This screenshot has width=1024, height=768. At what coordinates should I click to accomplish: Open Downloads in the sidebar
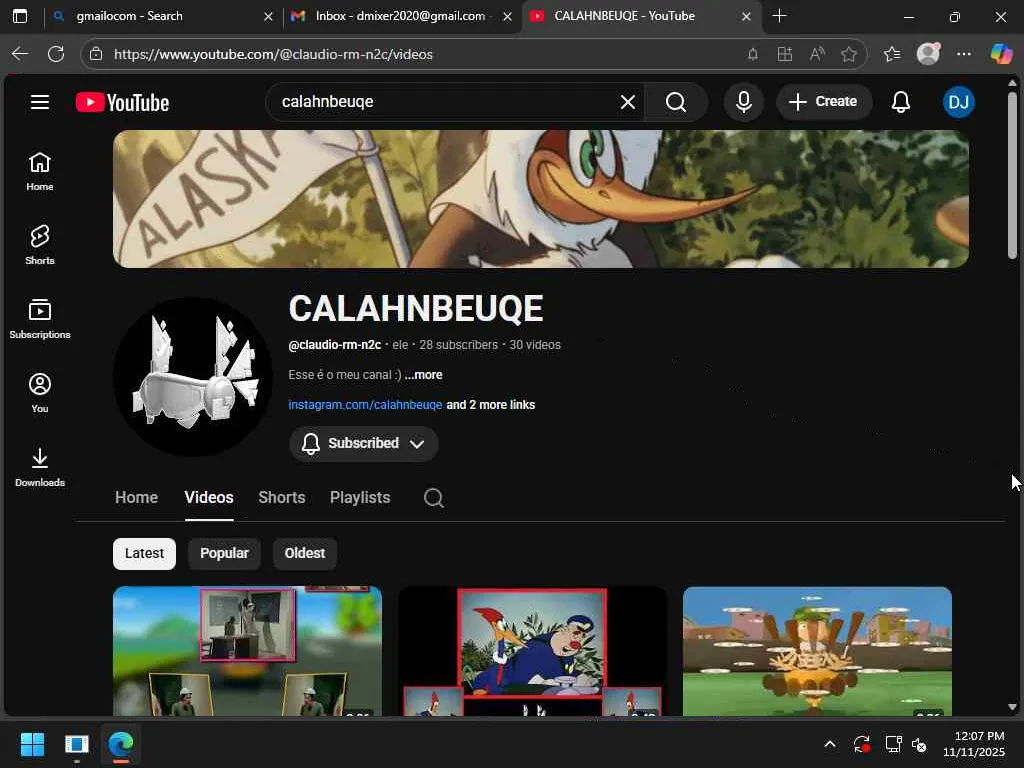[x=40, y=467]
